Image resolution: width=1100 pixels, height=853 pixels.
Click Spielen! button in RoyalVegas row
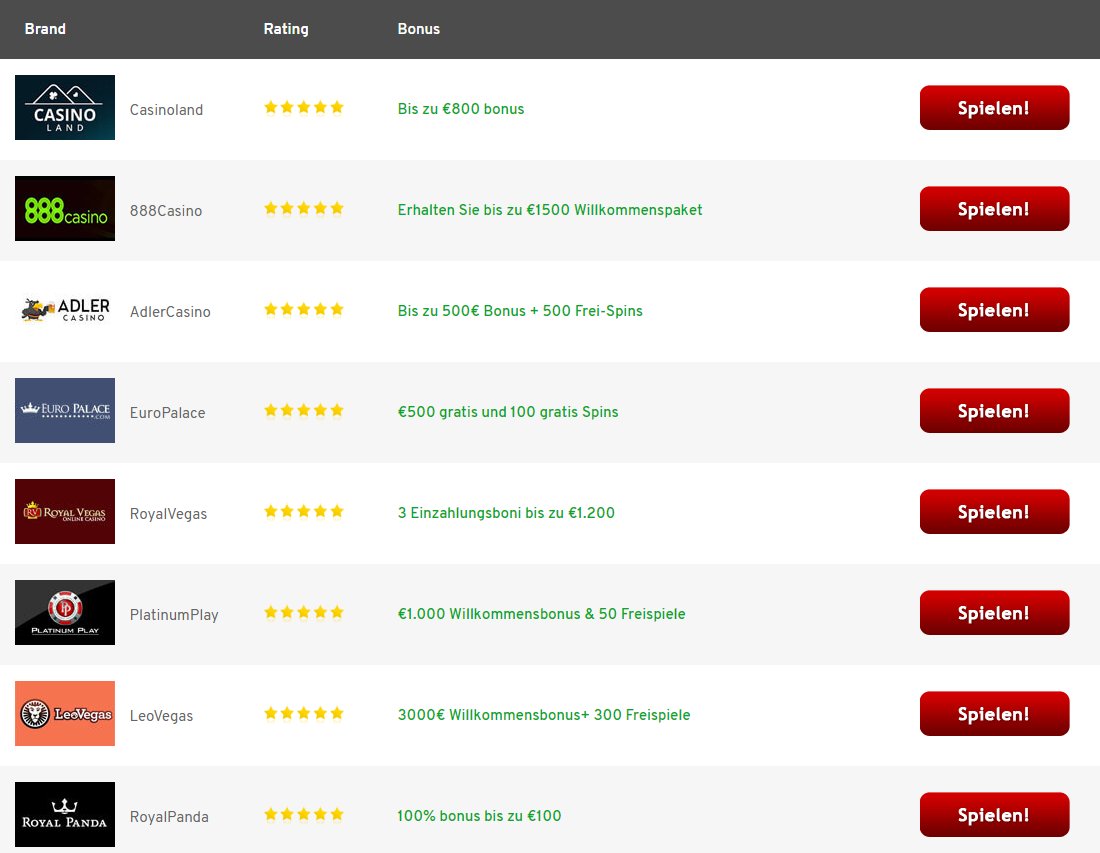(x=994, y=512)
